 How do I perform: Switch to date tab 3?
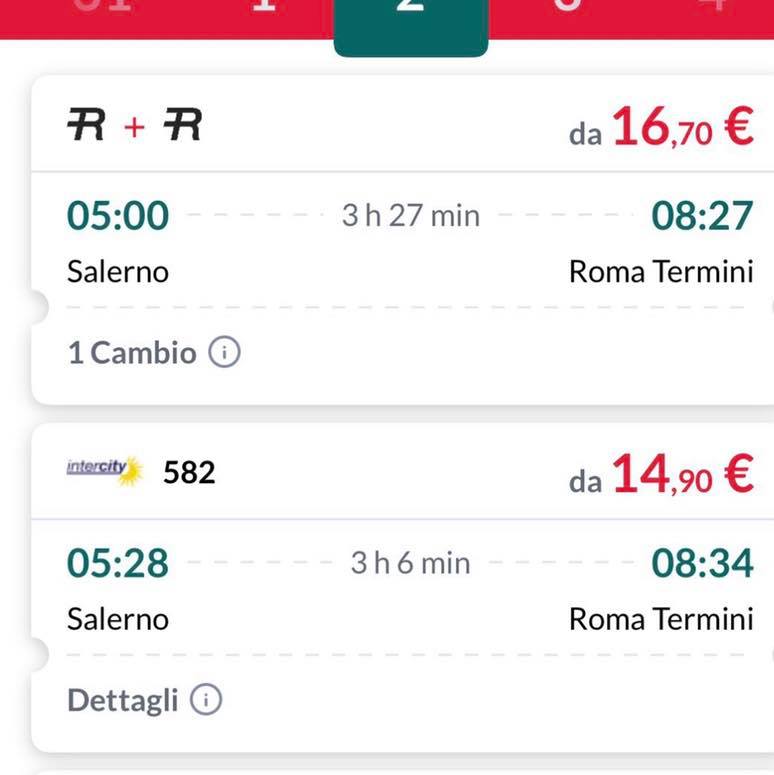point(566,10)
